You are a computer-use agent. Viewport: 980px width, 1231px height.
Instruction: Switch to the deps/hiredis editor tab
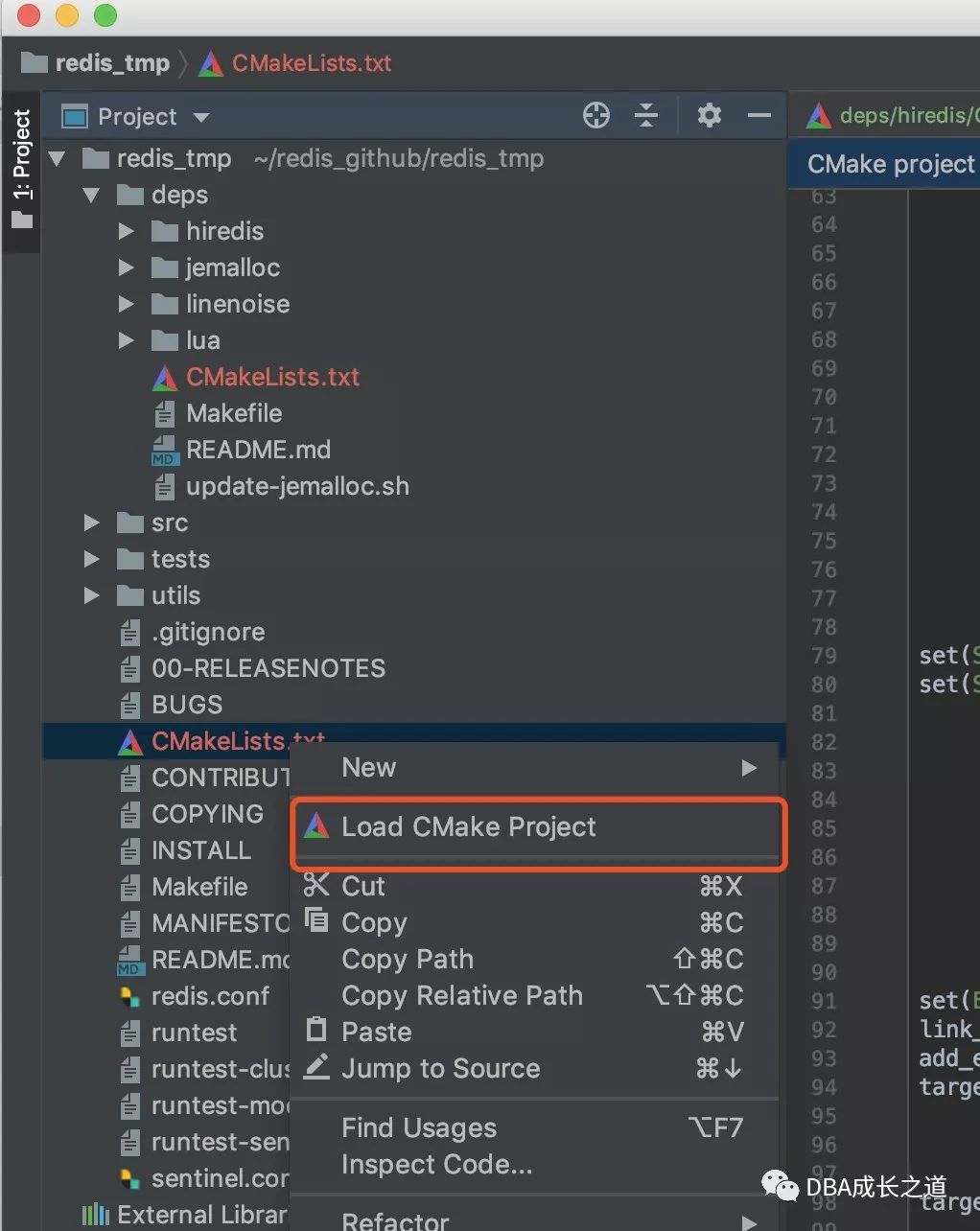(x=892, y=116)
